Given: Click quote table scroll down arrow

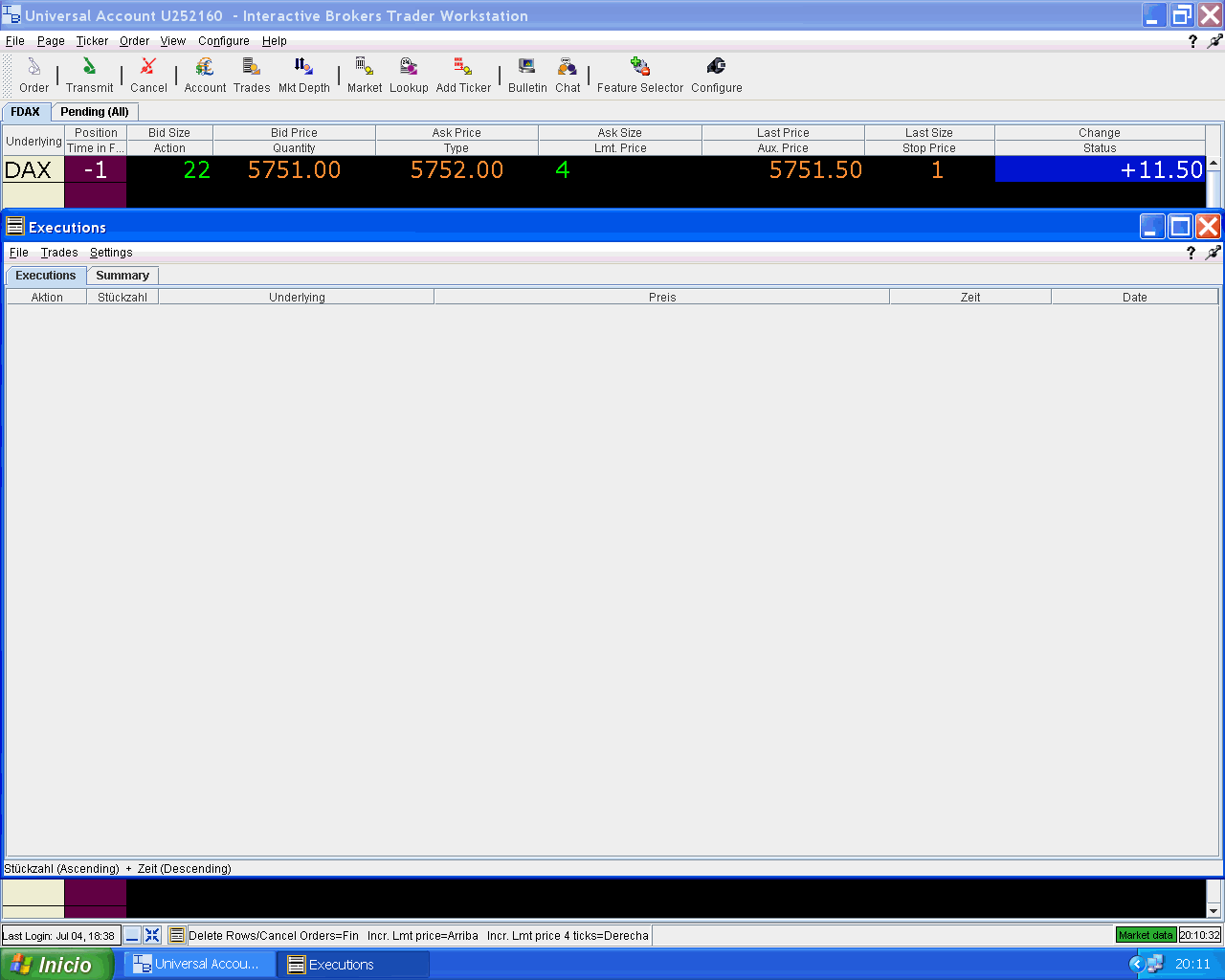Looking at the screenshot, I should point(1214,911).
